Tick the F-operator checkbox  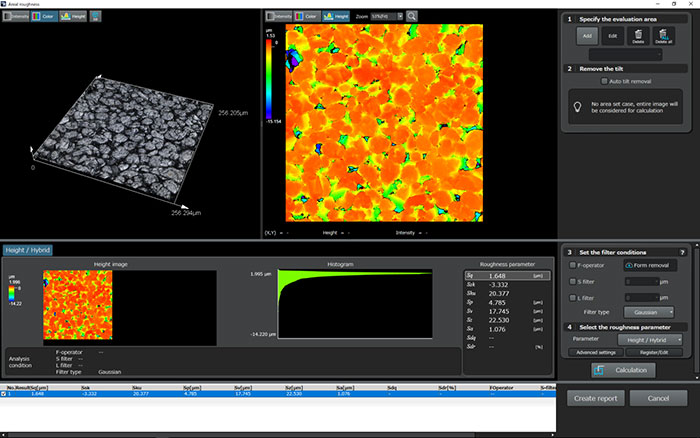coord(572,265)
